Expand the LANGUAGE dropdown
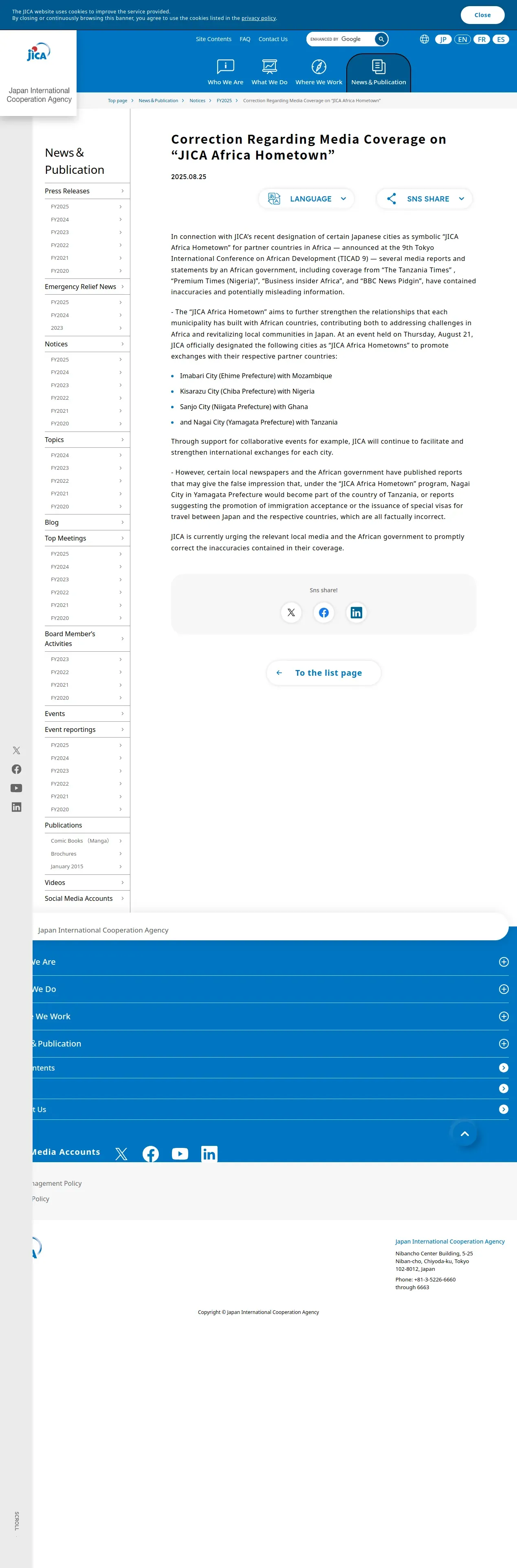Viewport: 517px width, 1568px height. [x=306, y=198]
